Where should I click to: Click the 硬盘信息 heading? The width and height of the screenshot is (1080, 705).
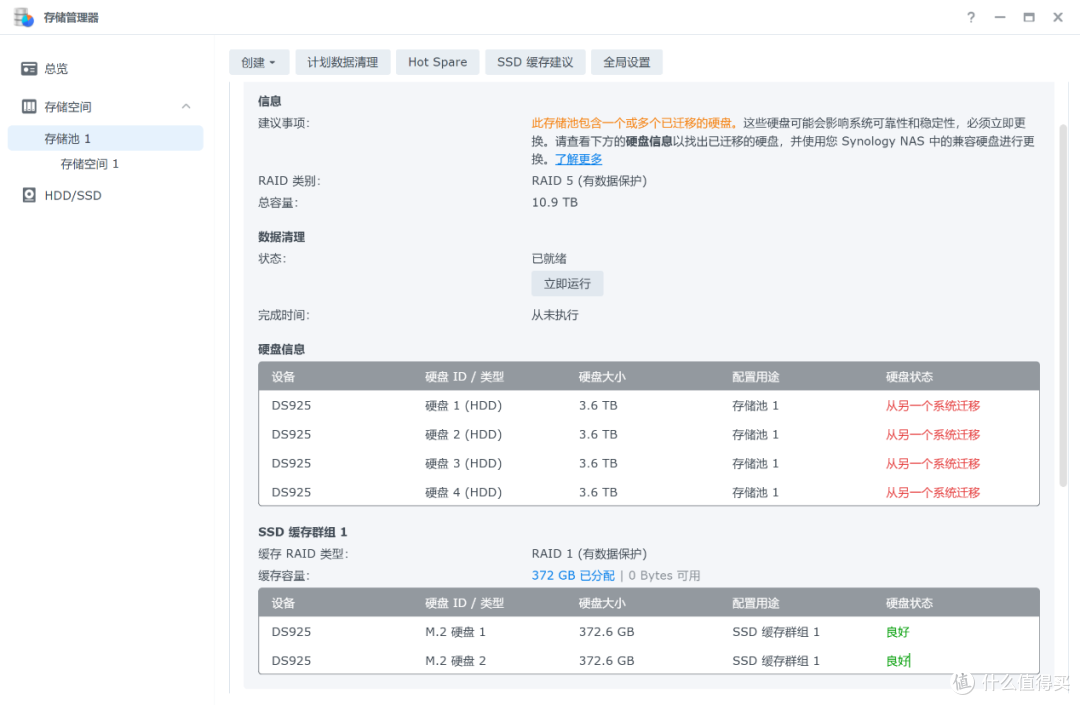[x=281, y=349]
